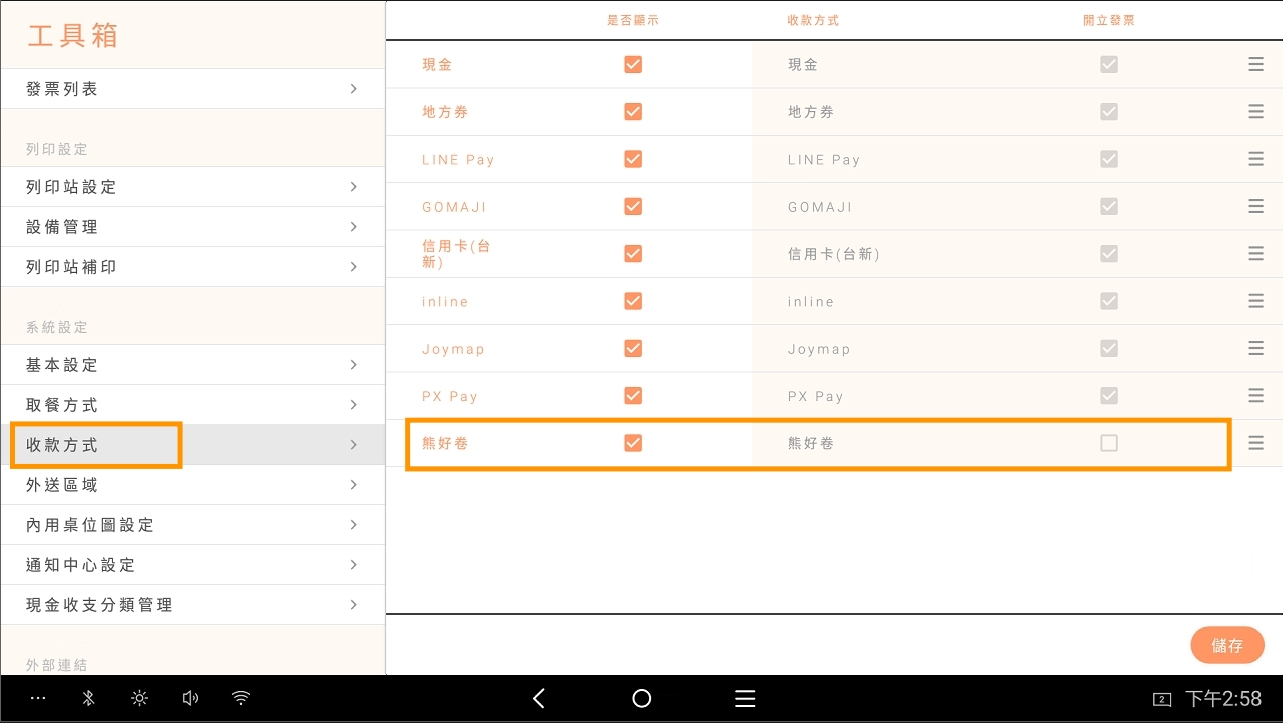
Task: Tap the Wi-Fi icon in system bar
Action: pyautogui.click(x=241, y=699)
